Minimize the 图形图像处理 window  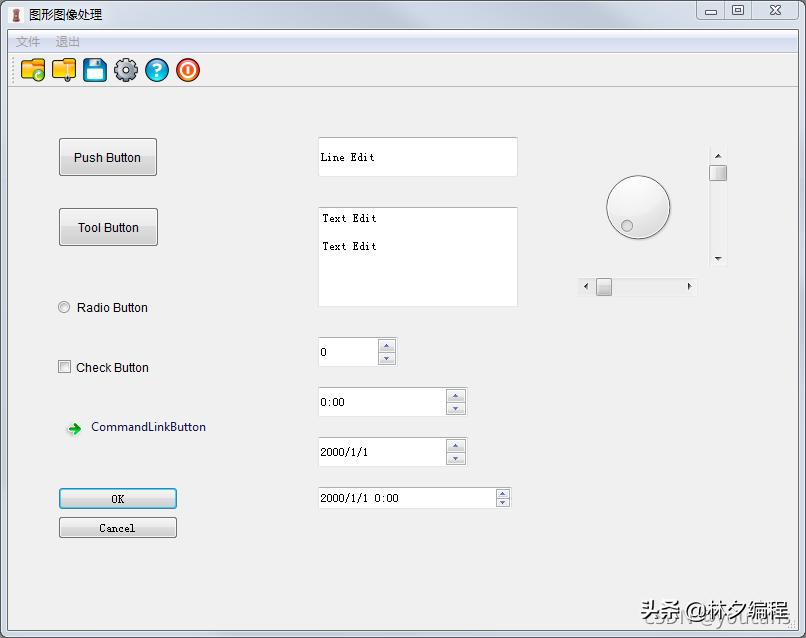coord(711,11)
